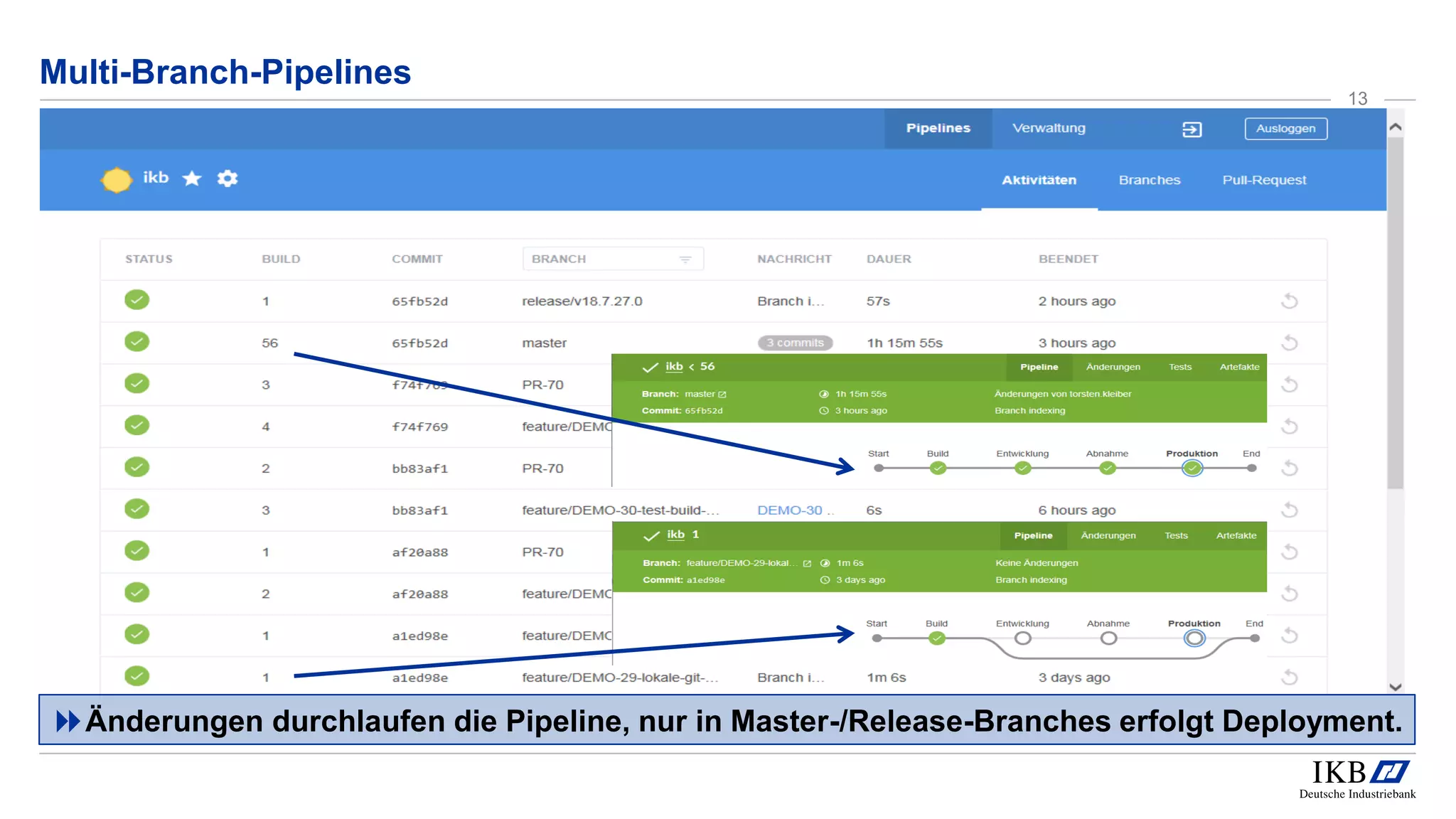
Task: Select Entwicklung stage node in run 56 graph
Action: (1023, 468)
